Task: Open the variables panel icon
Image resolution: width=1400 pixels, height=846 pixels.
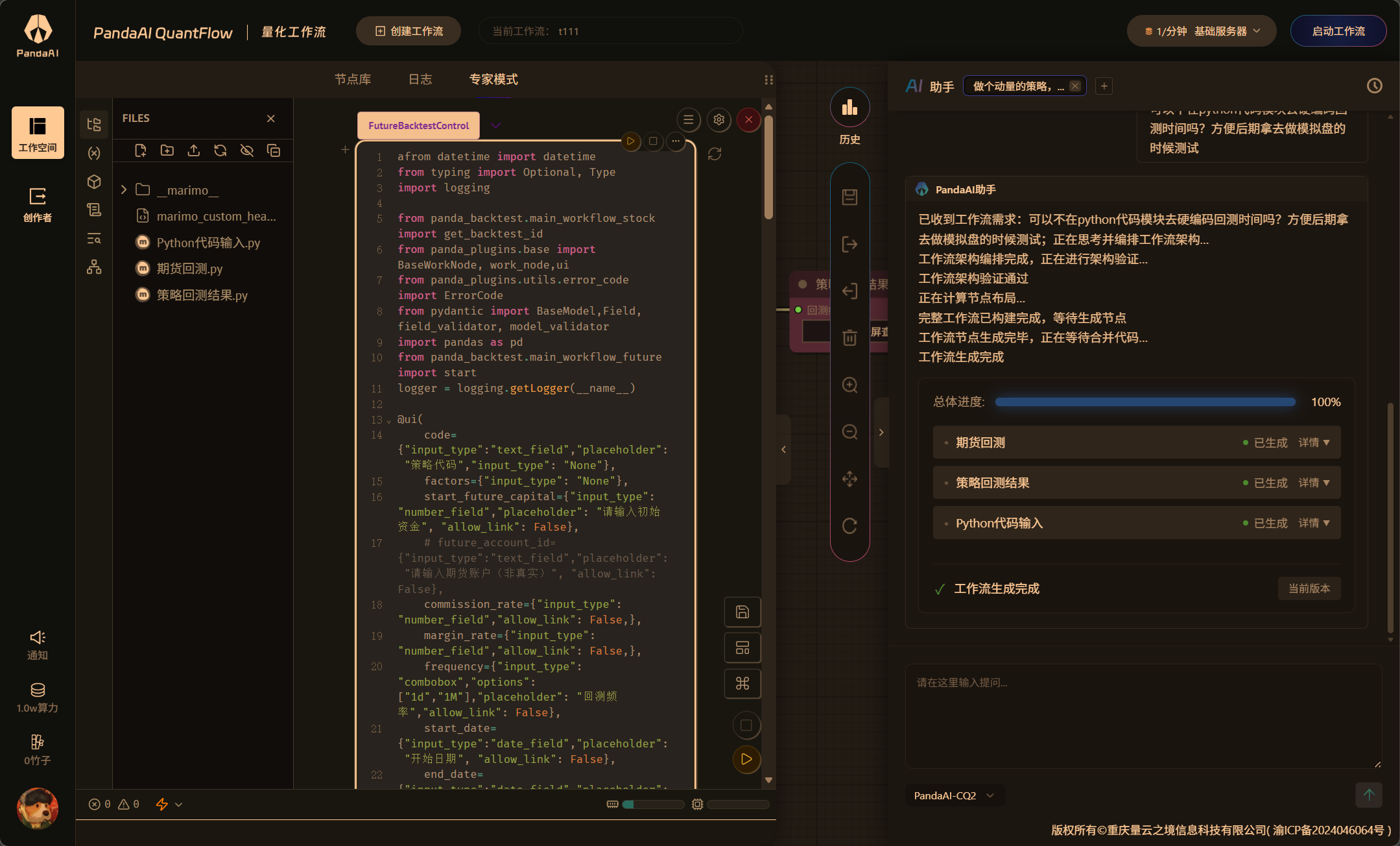Action: (x=94, y=153)
